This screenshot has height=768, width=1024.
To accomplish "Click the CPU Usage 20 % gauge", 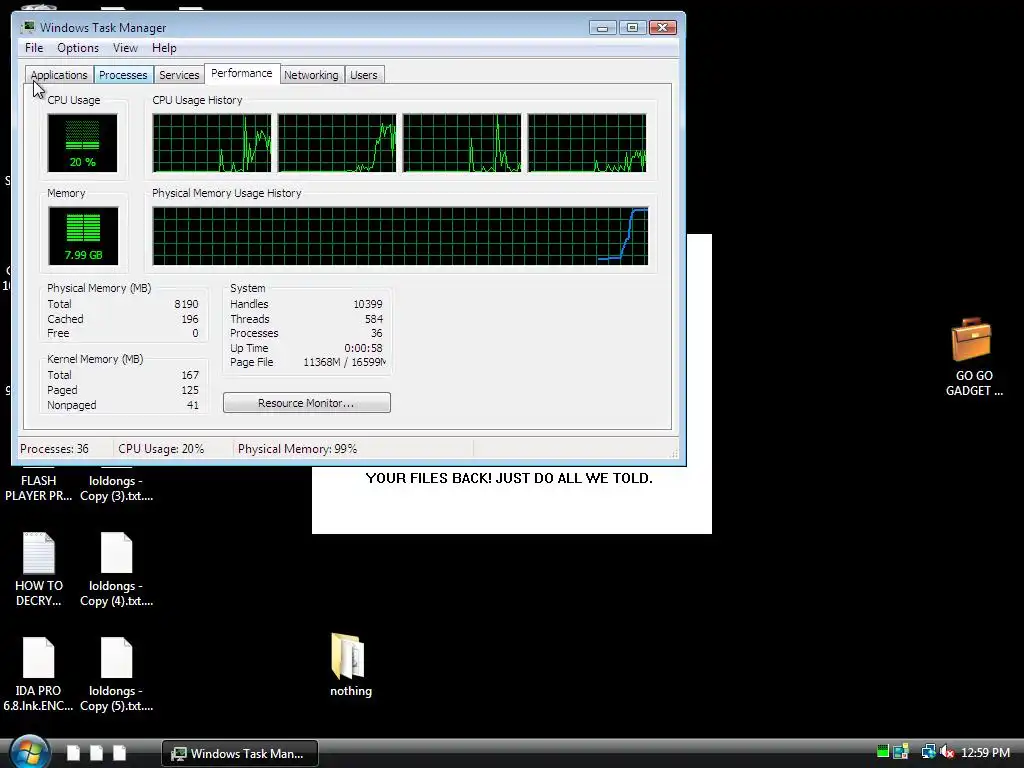I will pos(82,143).
